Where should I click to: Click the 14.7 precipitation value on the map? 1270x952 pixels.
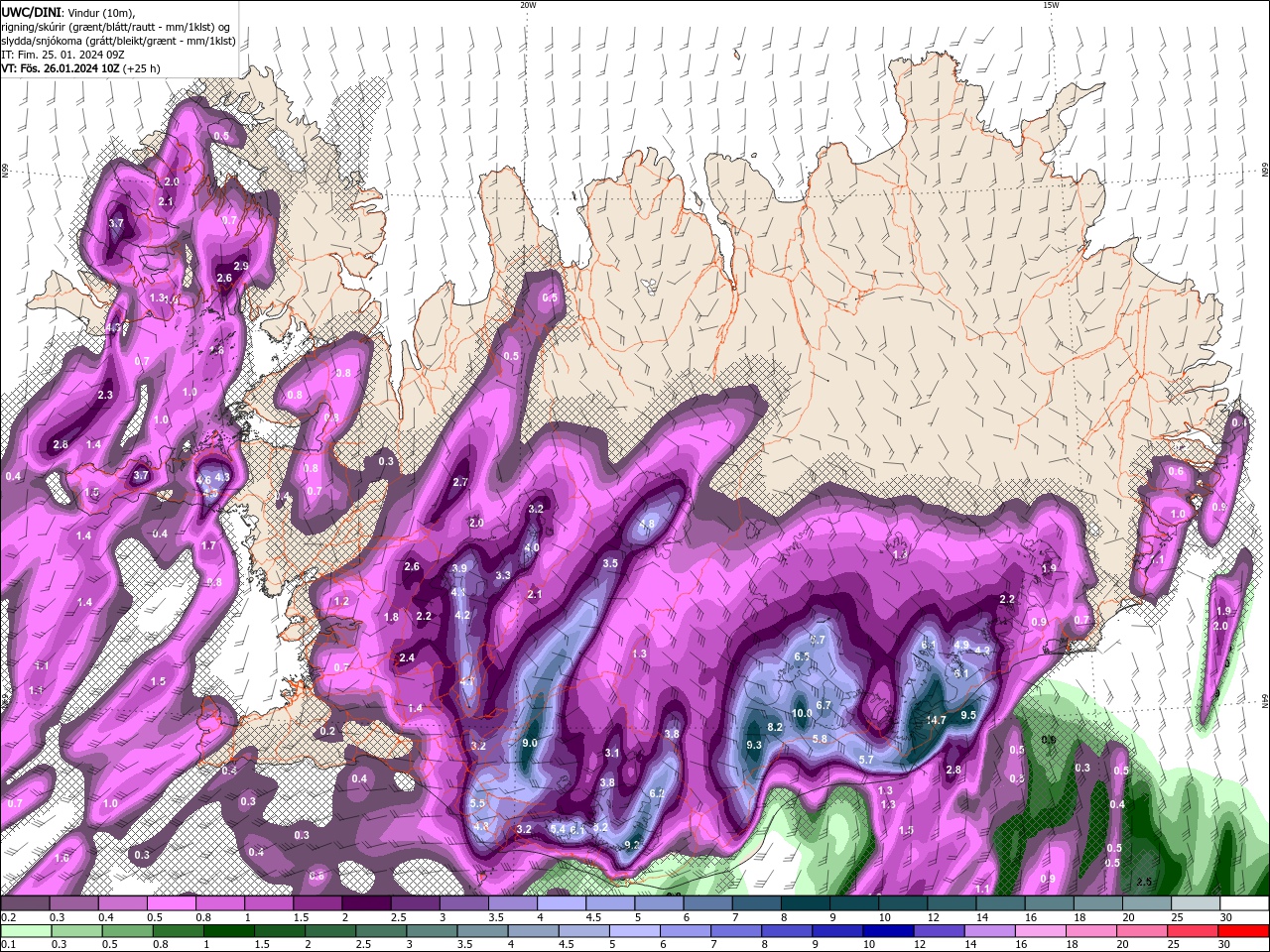click(x=936, y=720)
